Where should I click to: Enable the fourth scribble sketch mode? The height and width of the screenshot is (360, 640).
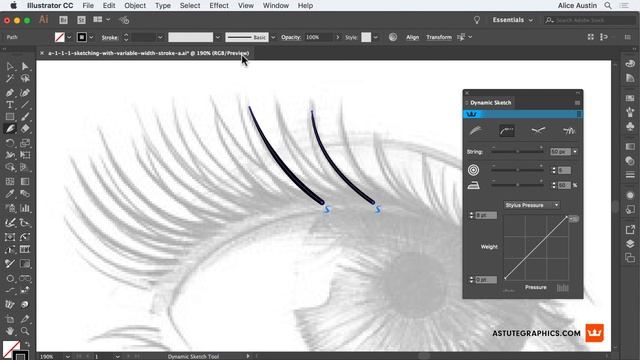569,131
